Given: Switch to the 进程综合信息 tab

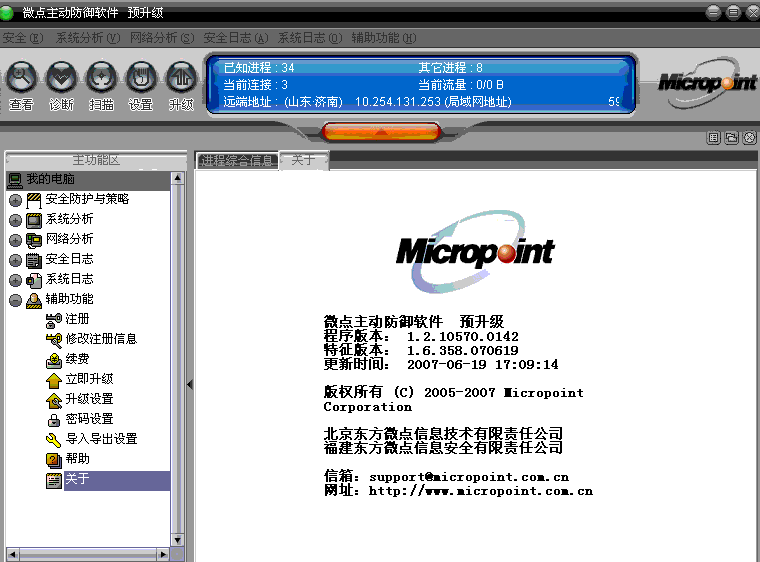Looking at the screenshot, I should (237, 160).
